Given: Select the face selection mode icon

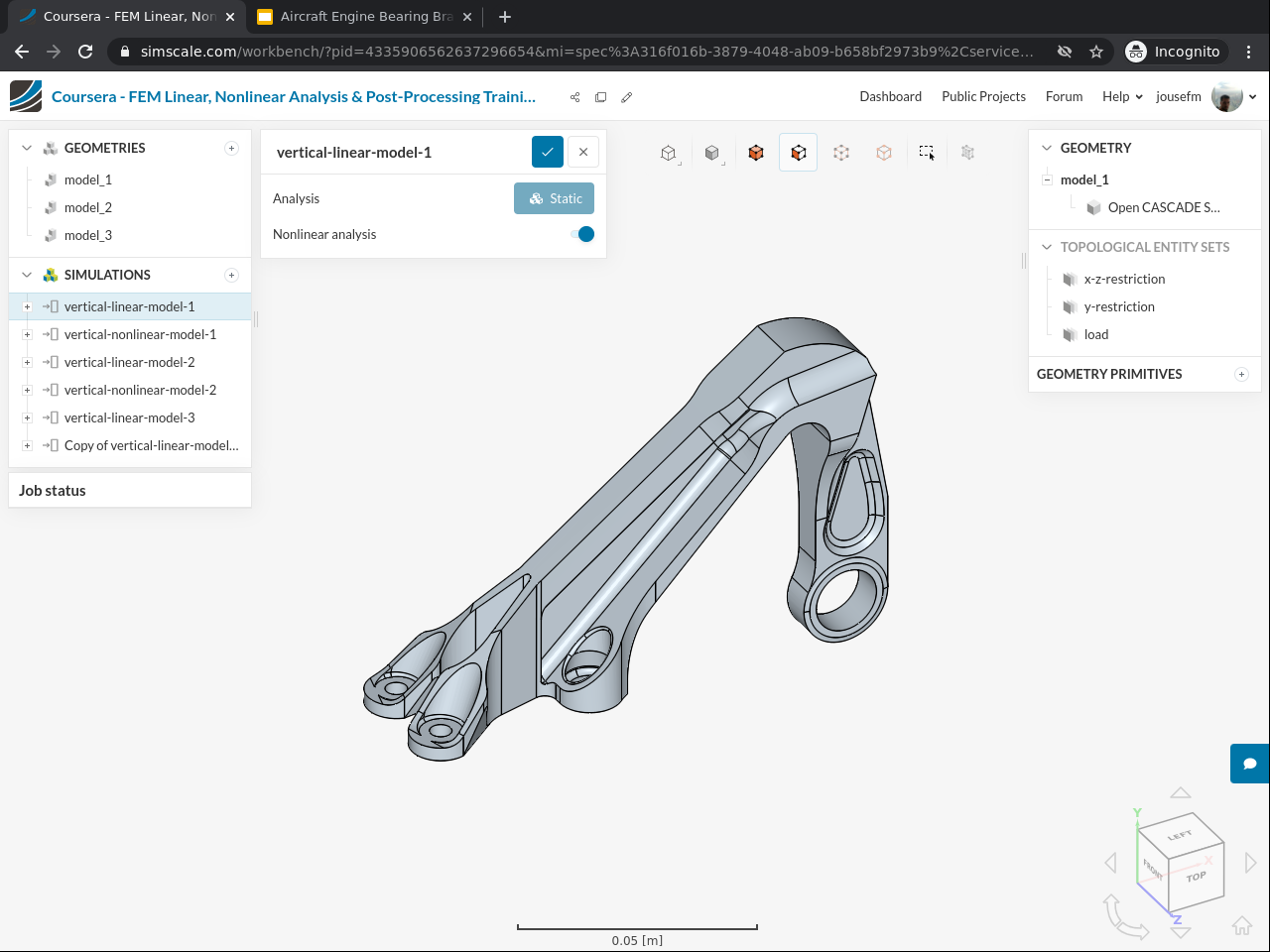Looking at the screenshot, I should tap(798, 153).
